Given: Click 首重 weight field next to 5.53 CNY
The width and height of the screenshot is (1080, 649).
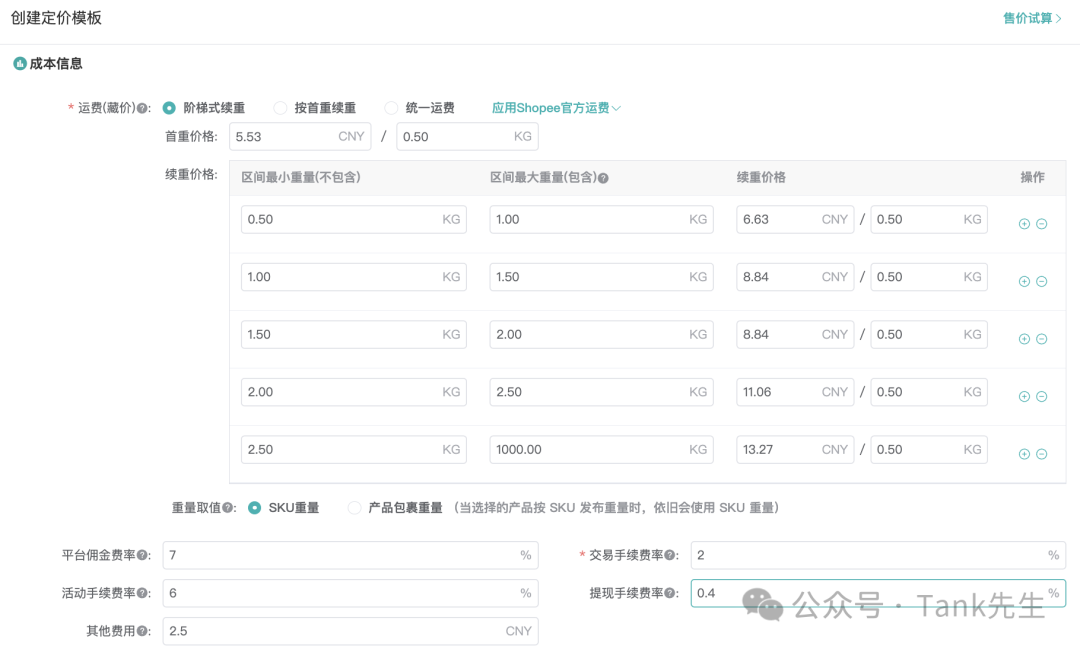Looking at the screenshot, I should click(x=467, y=136).
